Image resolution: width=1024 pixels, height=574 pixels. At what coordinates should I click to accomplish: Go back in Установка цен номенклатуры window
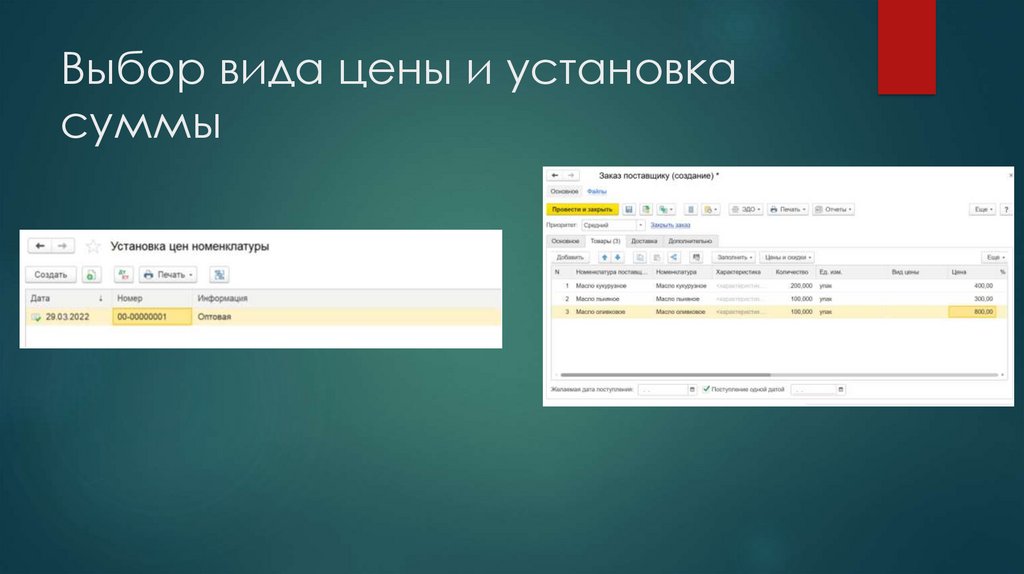click(x=39, y=246)
